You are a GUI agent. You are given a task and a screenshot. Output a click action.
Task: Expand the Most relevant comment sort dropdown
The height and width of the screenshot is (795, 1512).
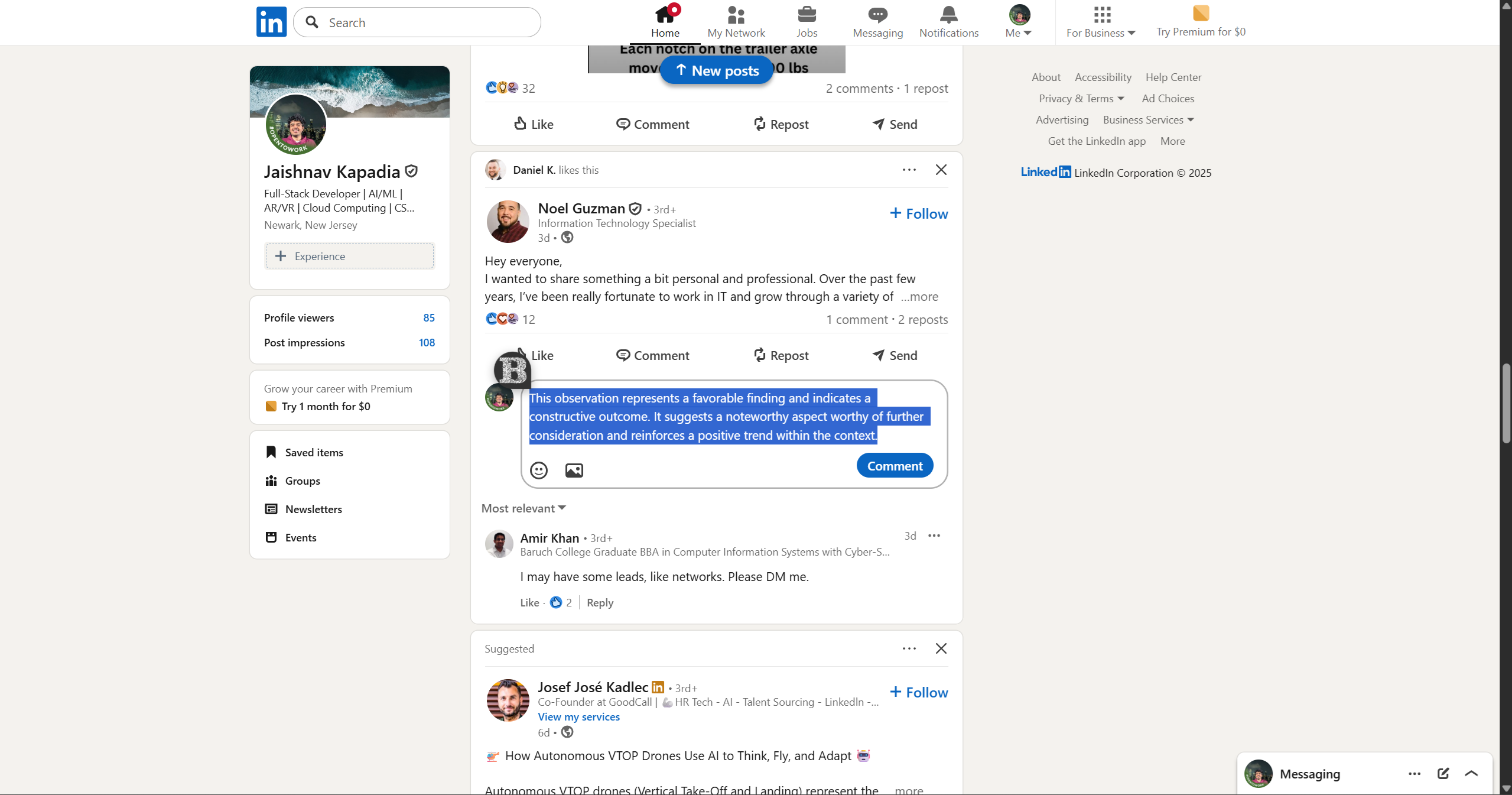click(523, 508)
